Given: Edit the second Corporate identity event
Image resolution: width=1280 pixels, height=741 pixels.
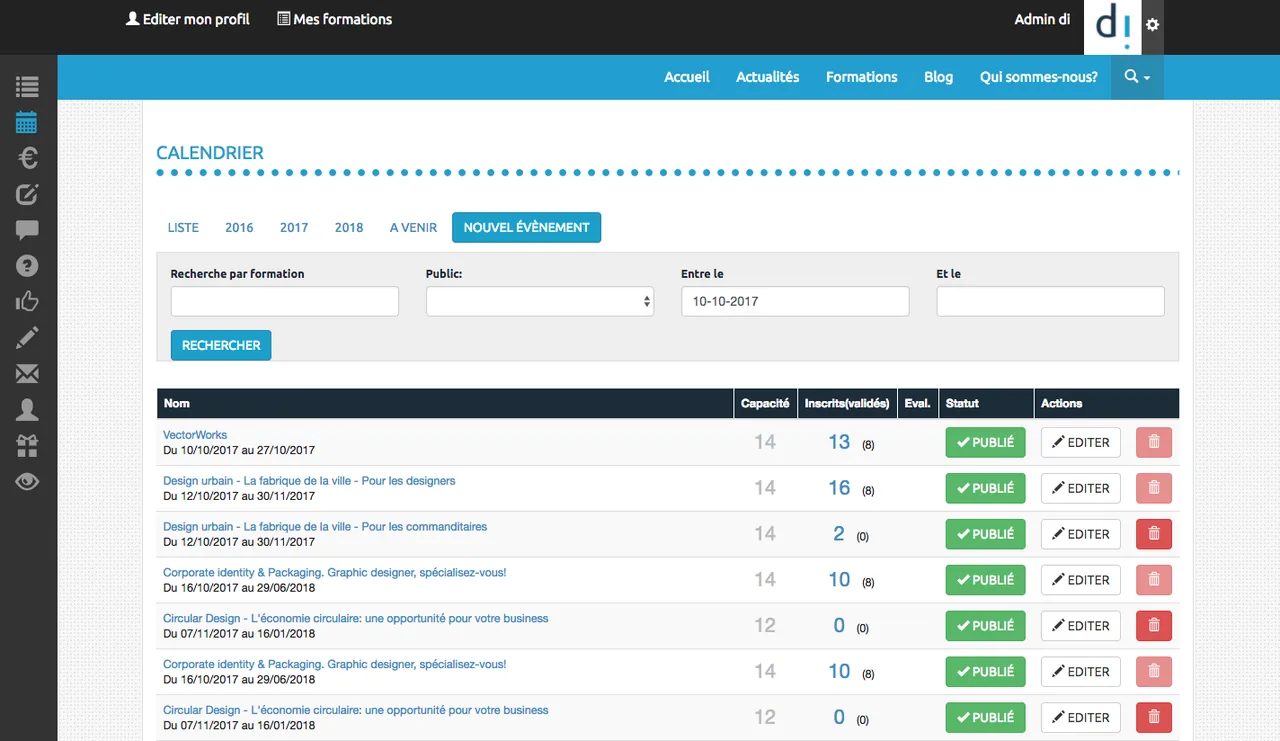Looking at the screenshot, I should [x=1081, y=672].
